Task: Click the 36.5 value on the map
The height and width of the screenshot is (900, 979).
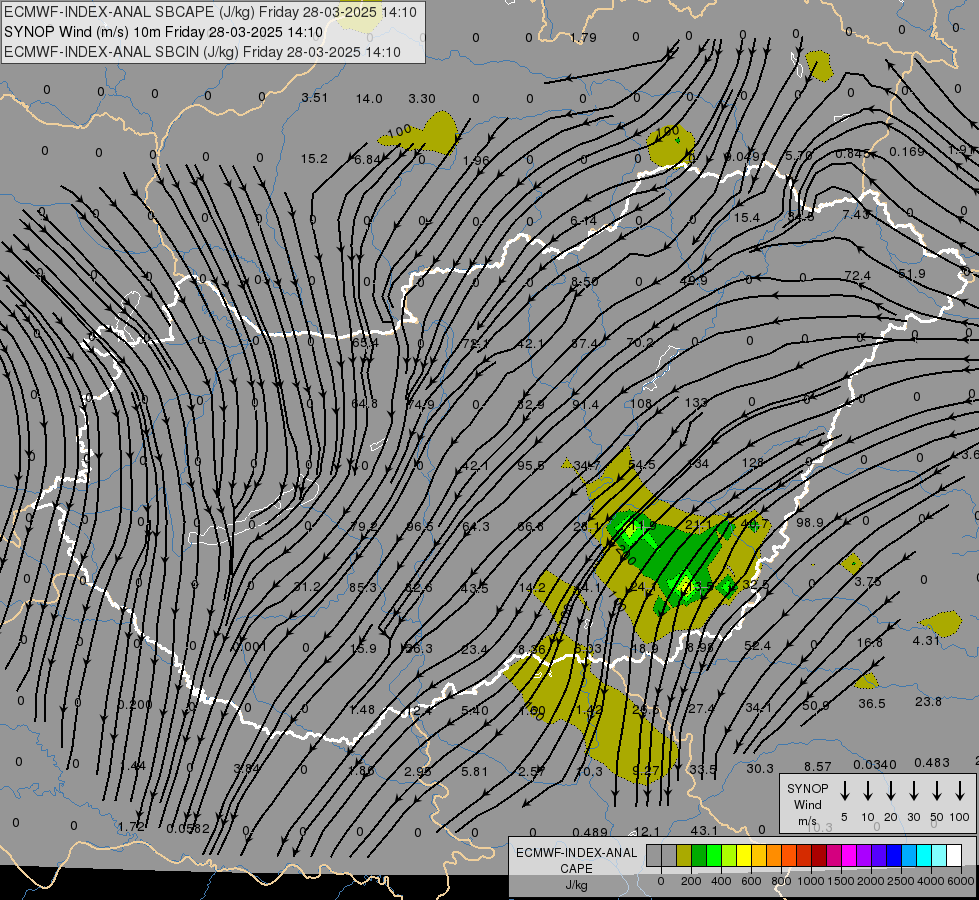Action: pyautogui.click(x=872, y=703)
